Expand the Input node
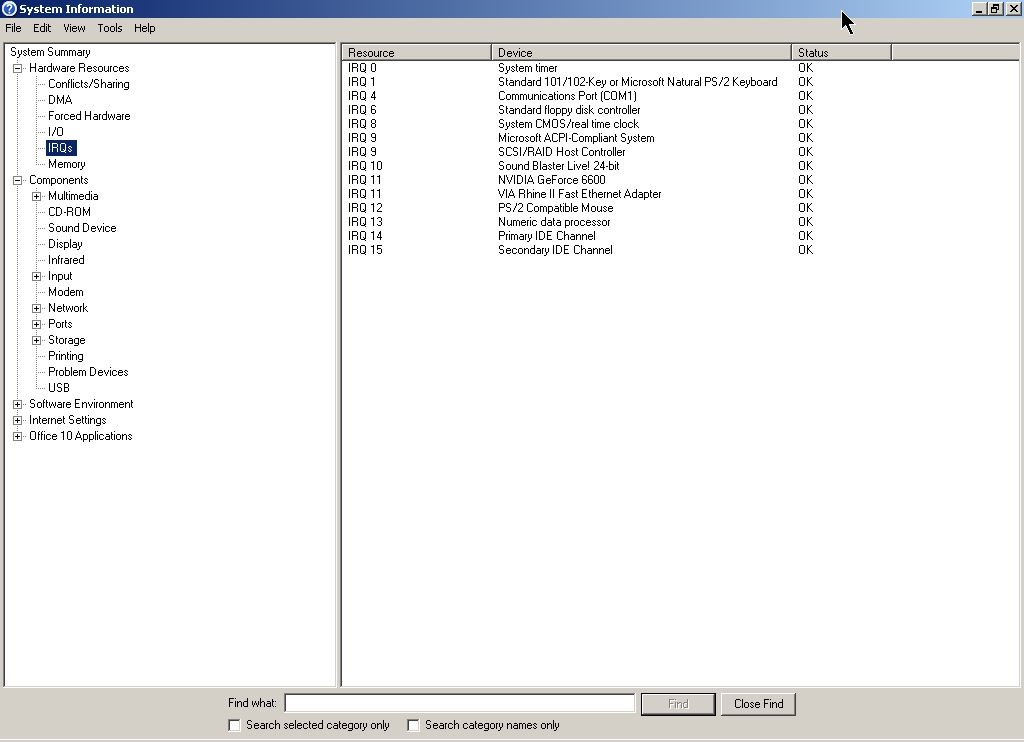 [37, 276]
